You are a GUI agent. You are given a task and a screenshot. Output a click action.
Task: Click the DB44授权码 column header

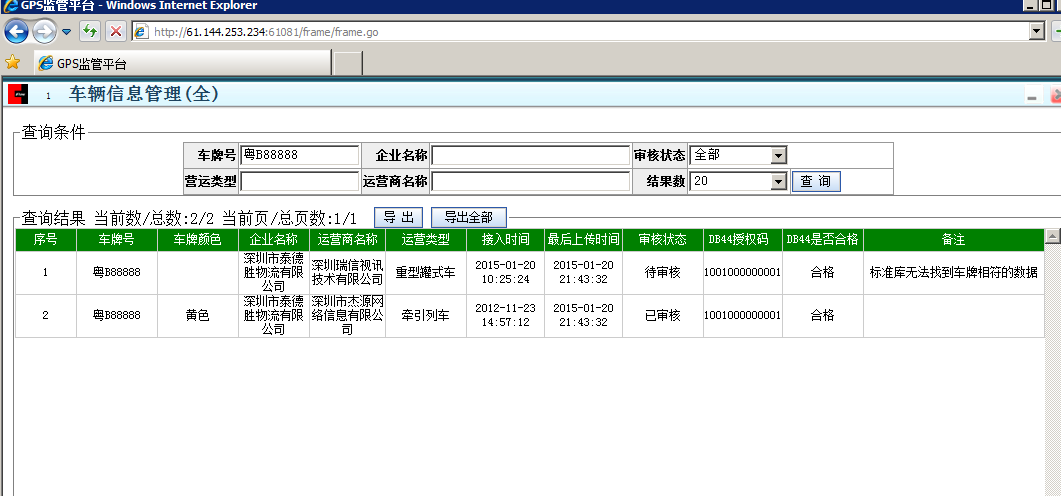coord(743,240)
